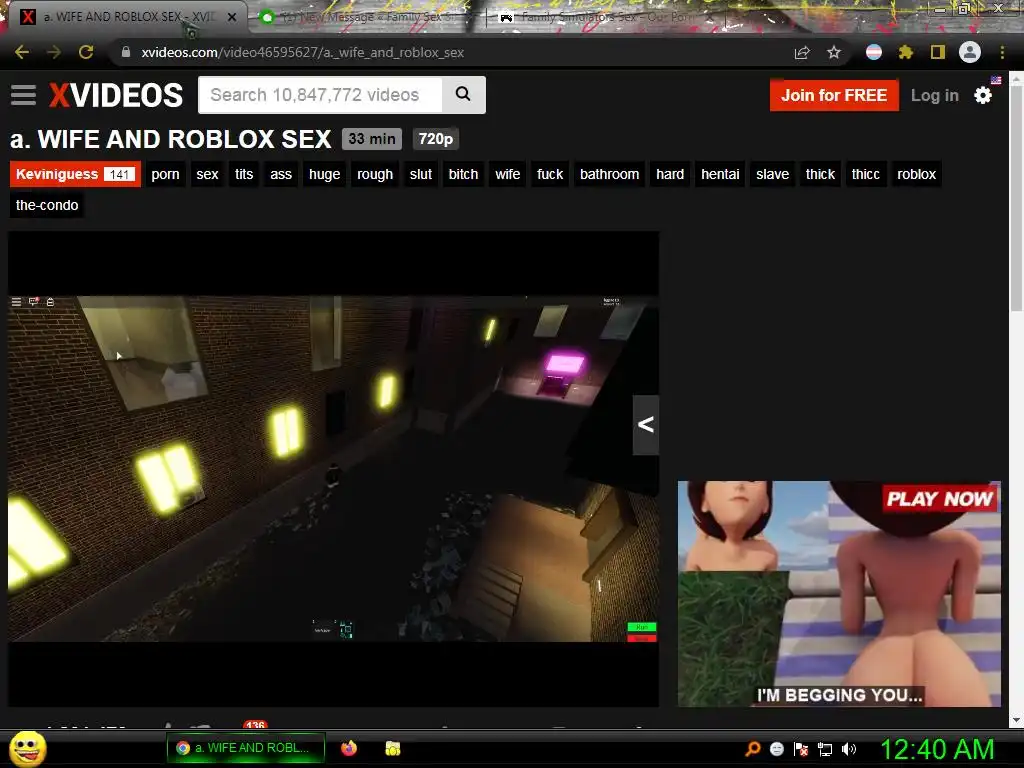1024x768 pixels.
Task: Select the 'thick' tag
Action: point(820,174)
